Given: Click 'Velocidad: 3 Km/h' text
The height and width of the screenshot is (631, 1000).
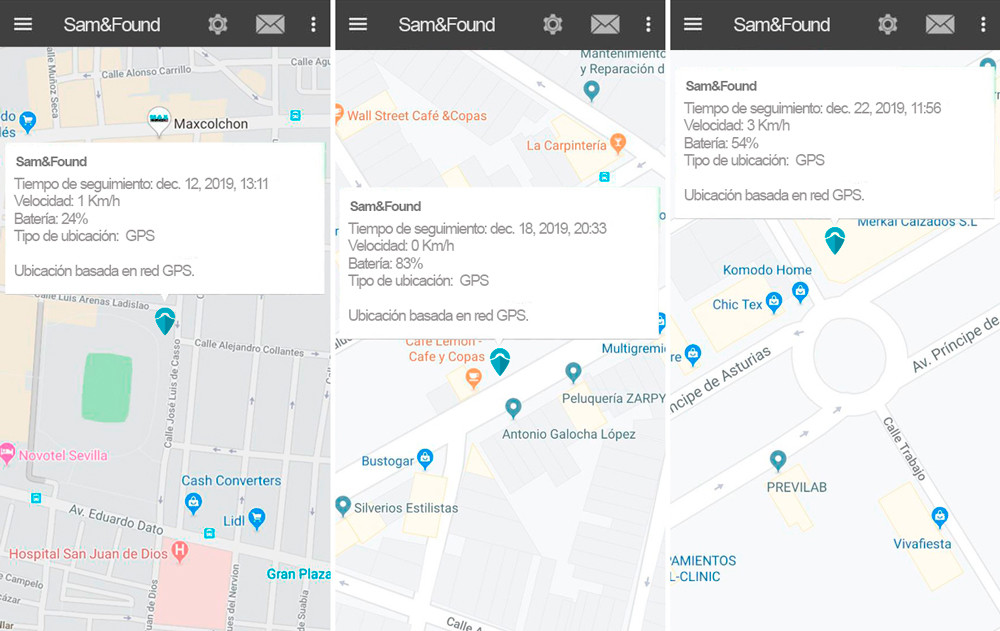Looking at the screenshot, I should pyautogui.click(x=737, y=125).
